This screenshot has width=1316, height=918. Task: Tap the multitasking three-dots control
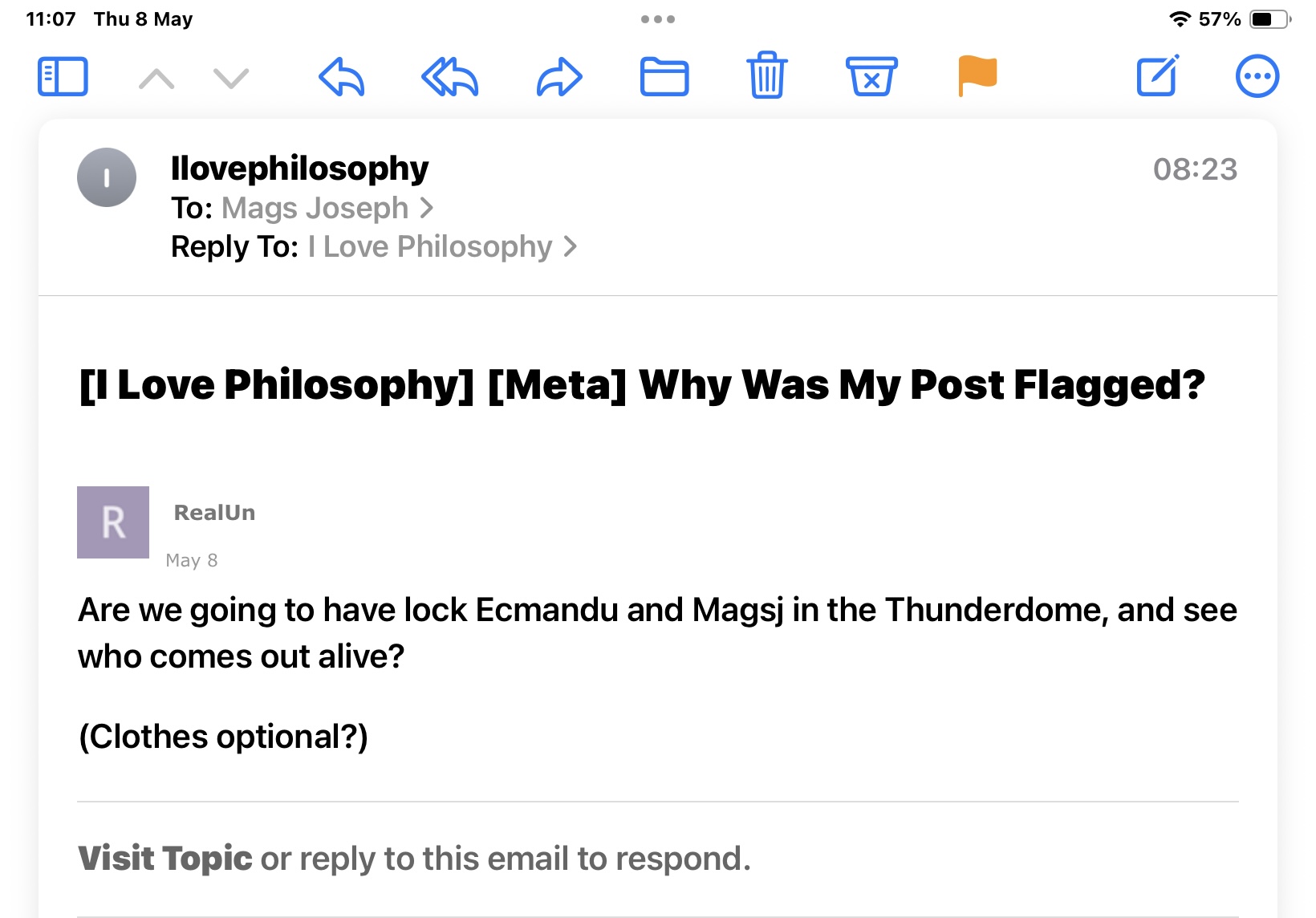(658, 19)
